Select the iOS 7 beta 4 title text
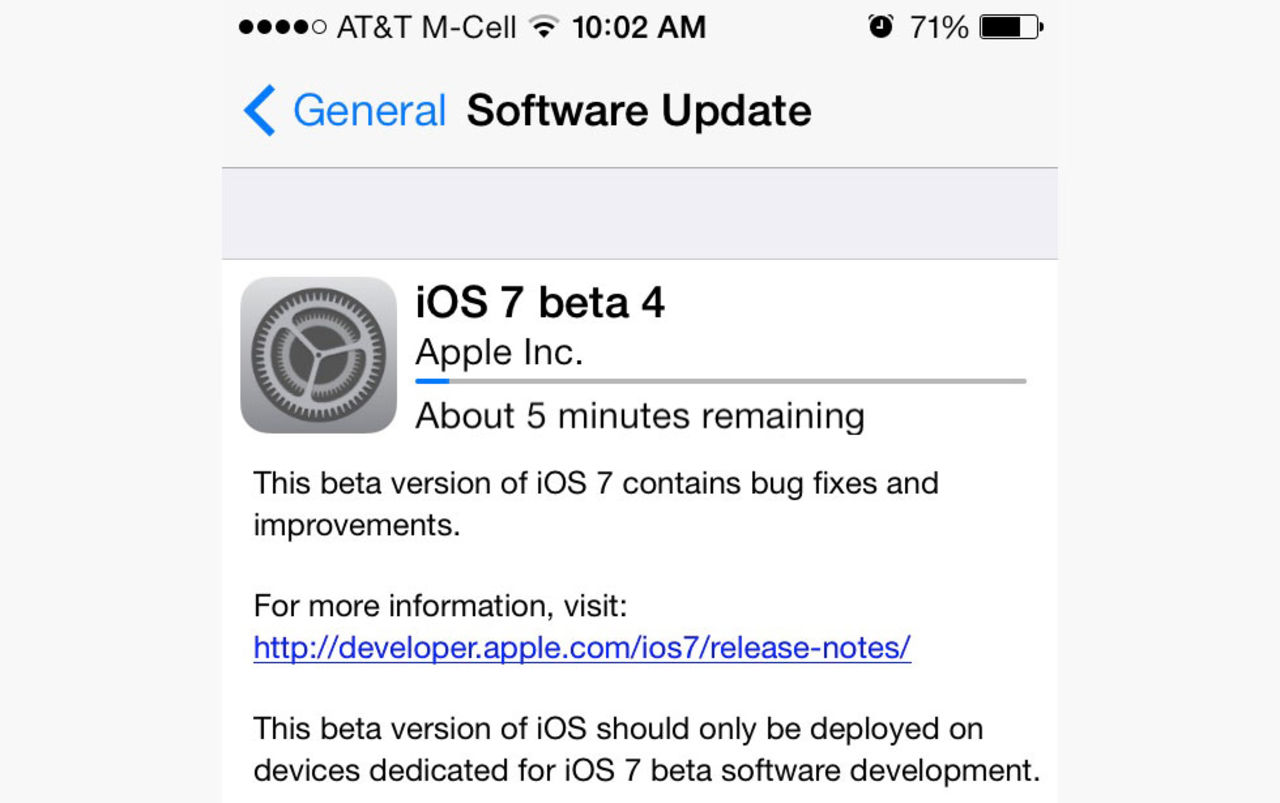 [540, 301]
